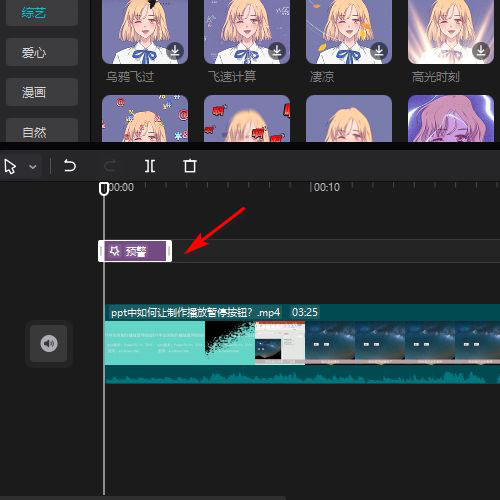Delete the selected clip
Viewport: 500px width, 500px height.
190,166
